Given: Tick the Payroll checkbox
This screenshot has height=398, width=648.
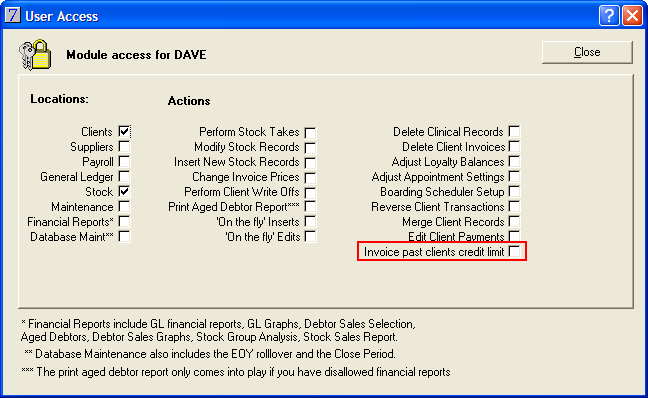Looking at the screenshot, I should [x=124, y=161].
